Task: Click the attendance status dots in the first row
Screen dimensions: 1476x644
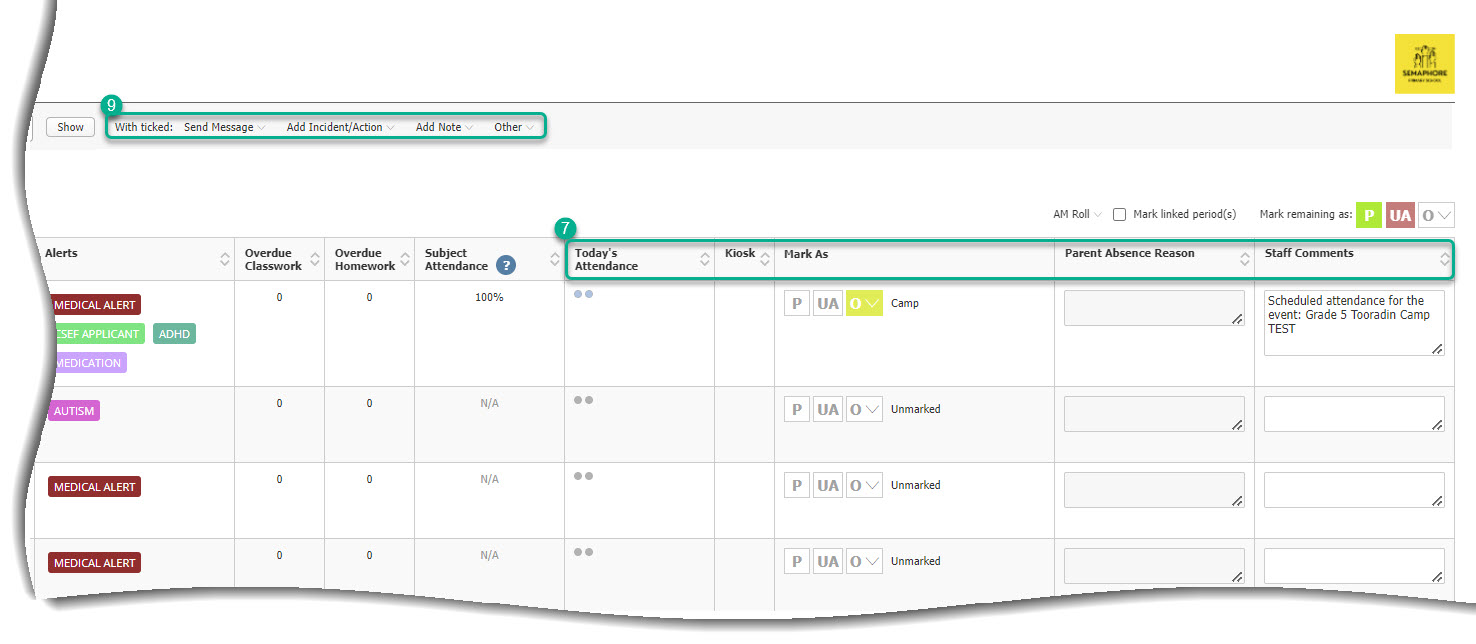Action: tap(585, 293)
